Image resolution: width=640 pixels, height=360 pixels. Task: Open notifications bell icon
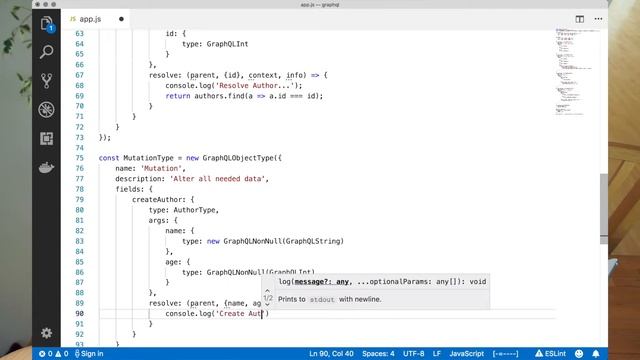click(596, 353)
